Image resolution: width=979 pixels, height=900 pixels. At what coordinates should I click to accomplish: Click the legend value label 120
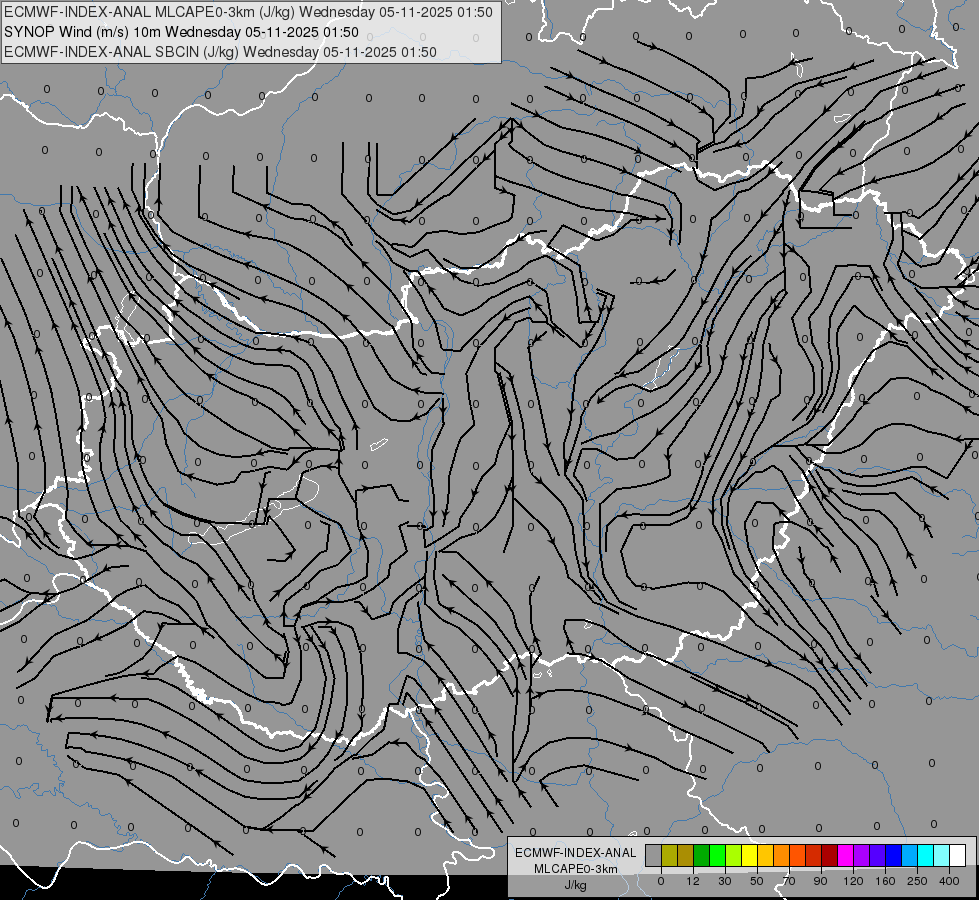[853, 881]
